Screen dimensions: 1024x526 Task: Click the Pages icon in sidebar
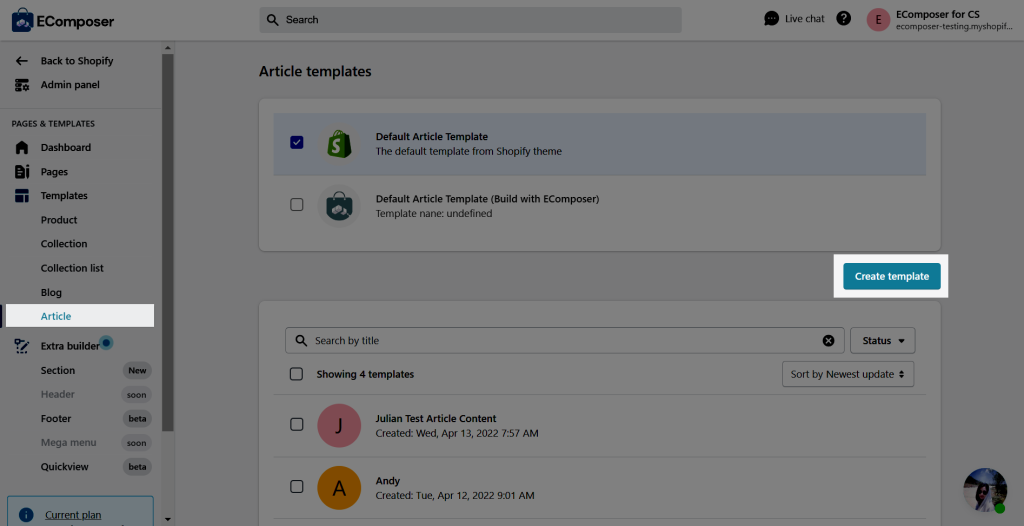pos(22,172)
